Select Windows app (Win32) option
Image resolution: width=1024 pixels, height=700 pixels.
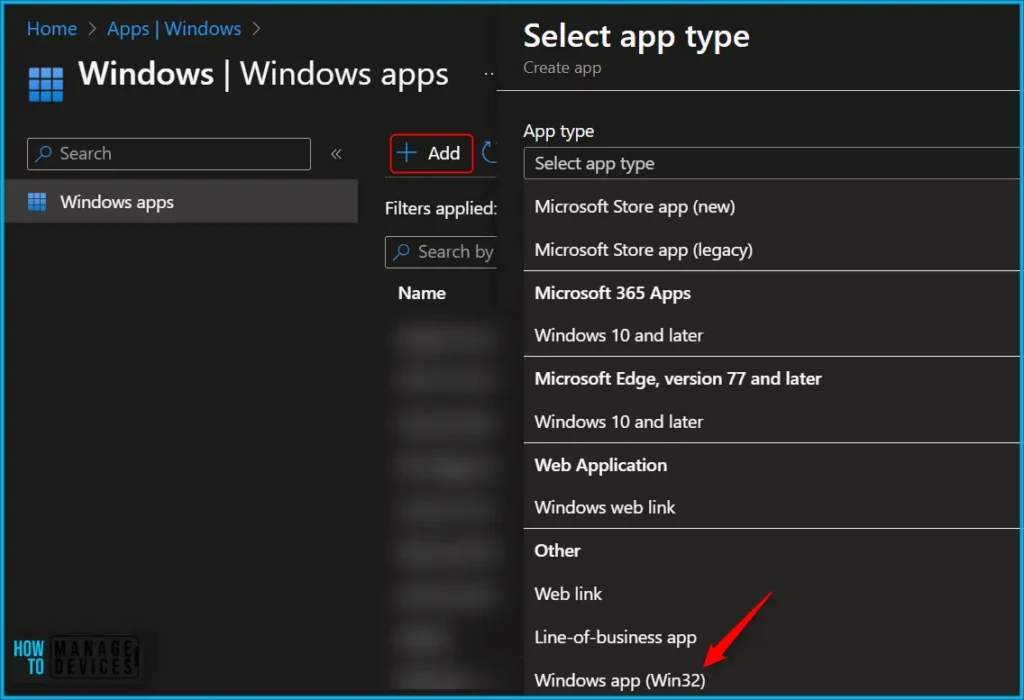pyautogui.click(x=620, y=680)
